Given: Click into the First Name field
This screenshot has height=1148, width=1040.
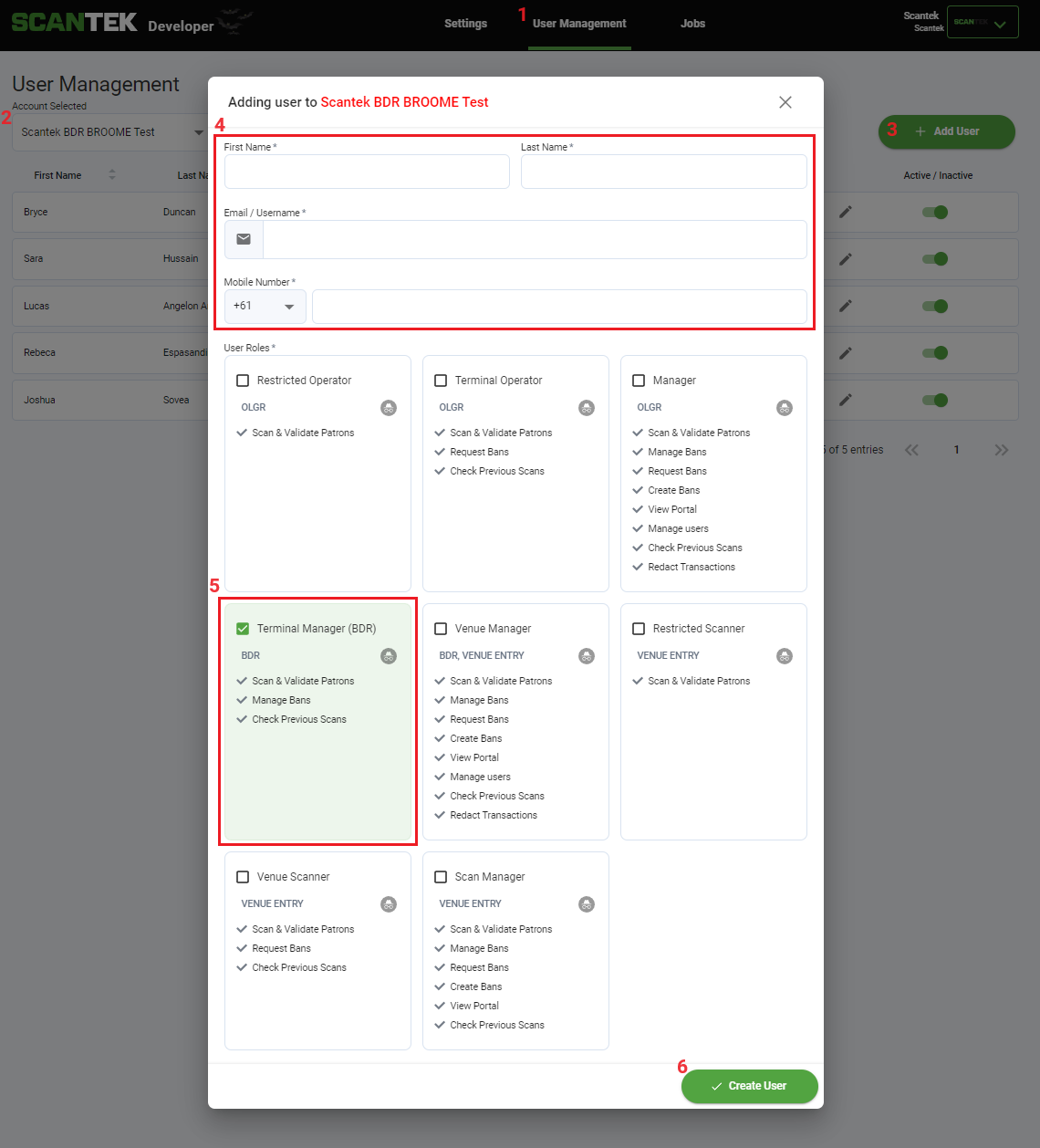Looking at the screenshot, I should tap(367, 172).
